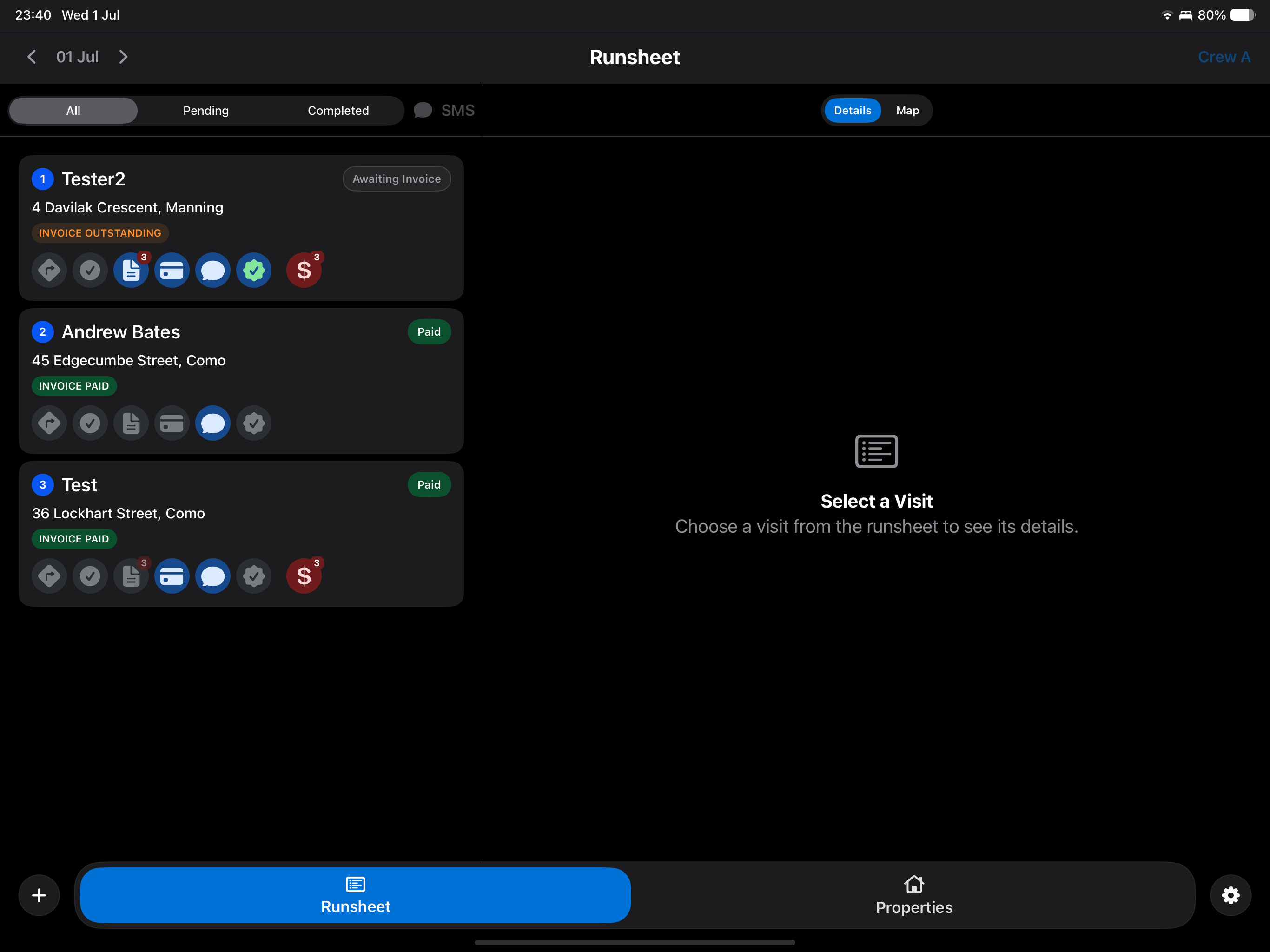
Task: Tap SMS speech bubble icon
Action: click(423, 110)
